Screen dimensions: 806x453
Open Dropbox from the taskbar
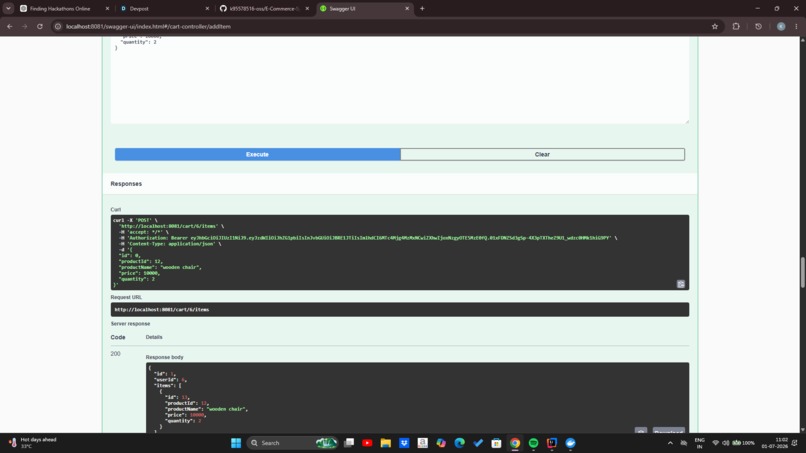(404, 443)
